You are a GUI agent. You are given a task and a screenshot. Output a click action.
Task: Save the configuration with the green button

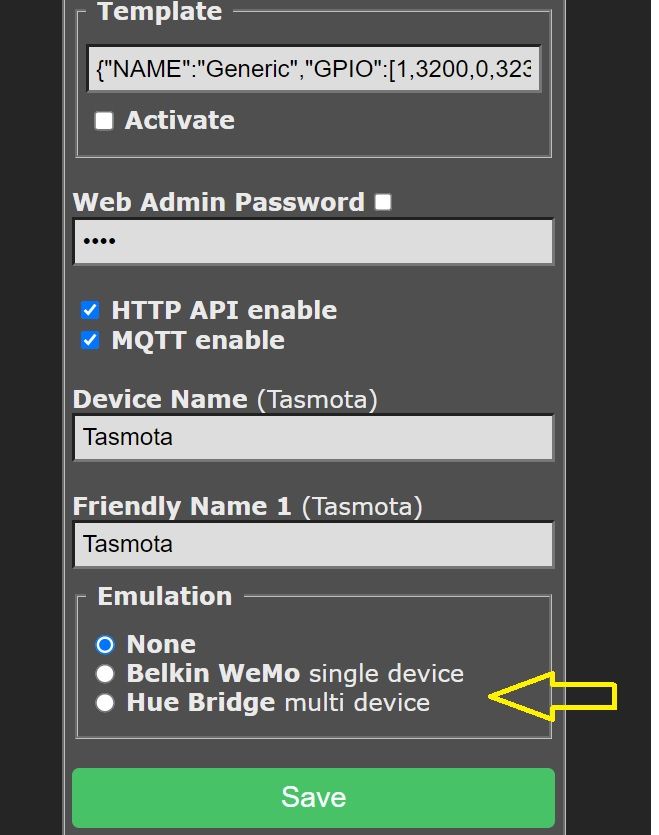click(x=314, y=797)
